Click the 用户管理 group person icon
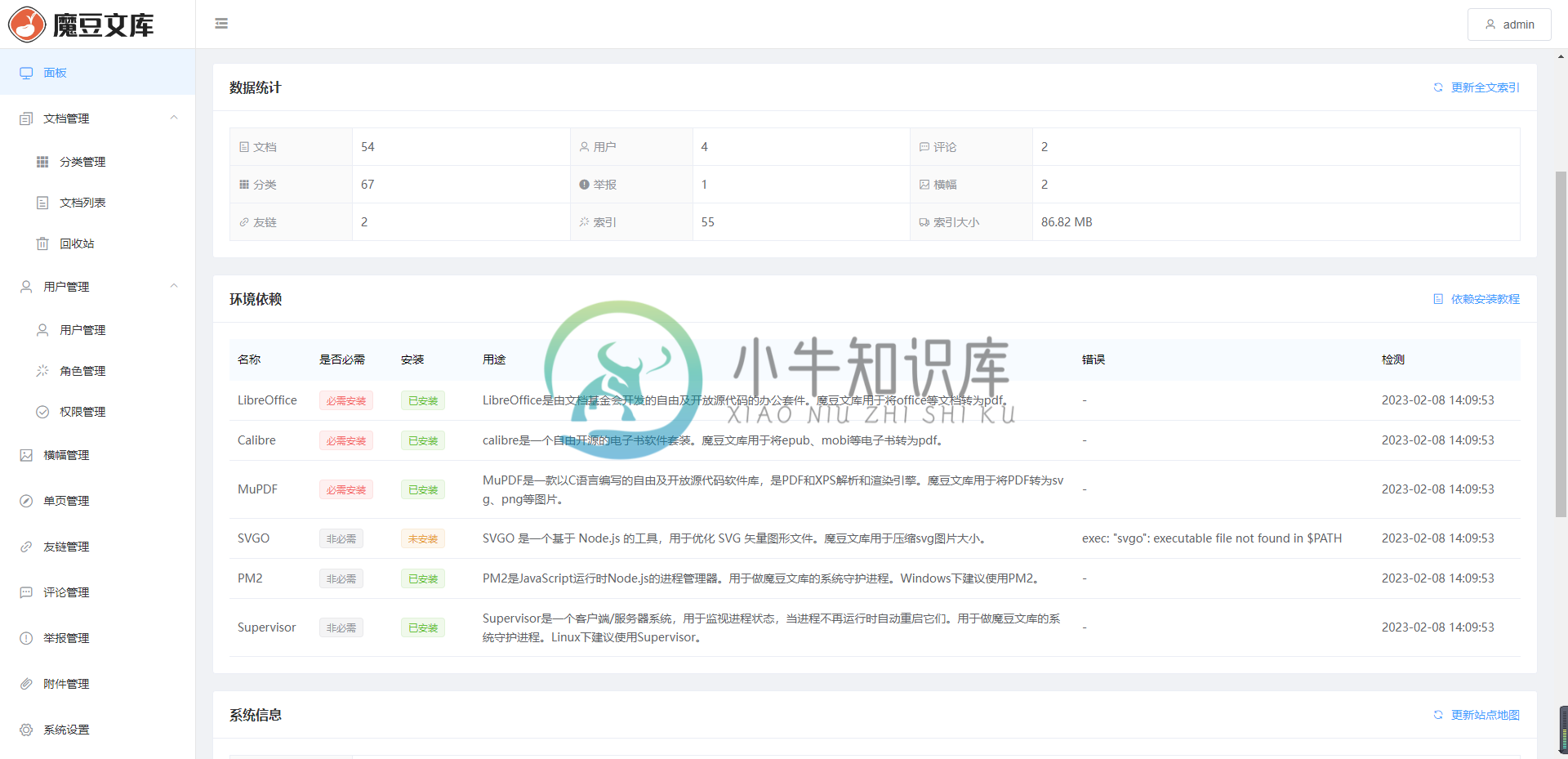 click(26, 287)
